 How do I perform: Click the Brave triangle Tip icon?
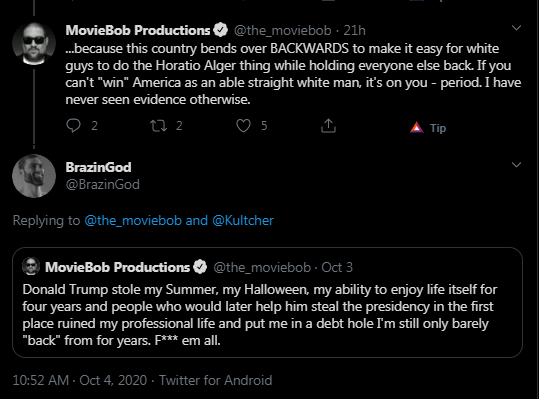pos(417,128)
